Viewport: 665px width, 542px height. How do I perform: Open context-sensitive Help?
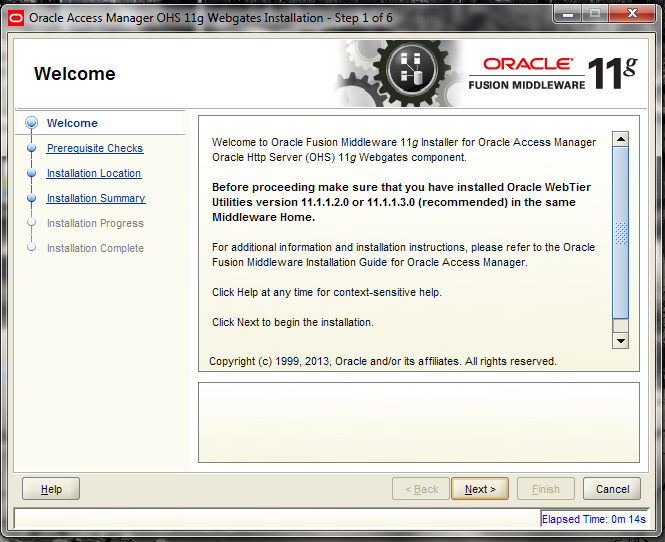(x=51, y=489)
